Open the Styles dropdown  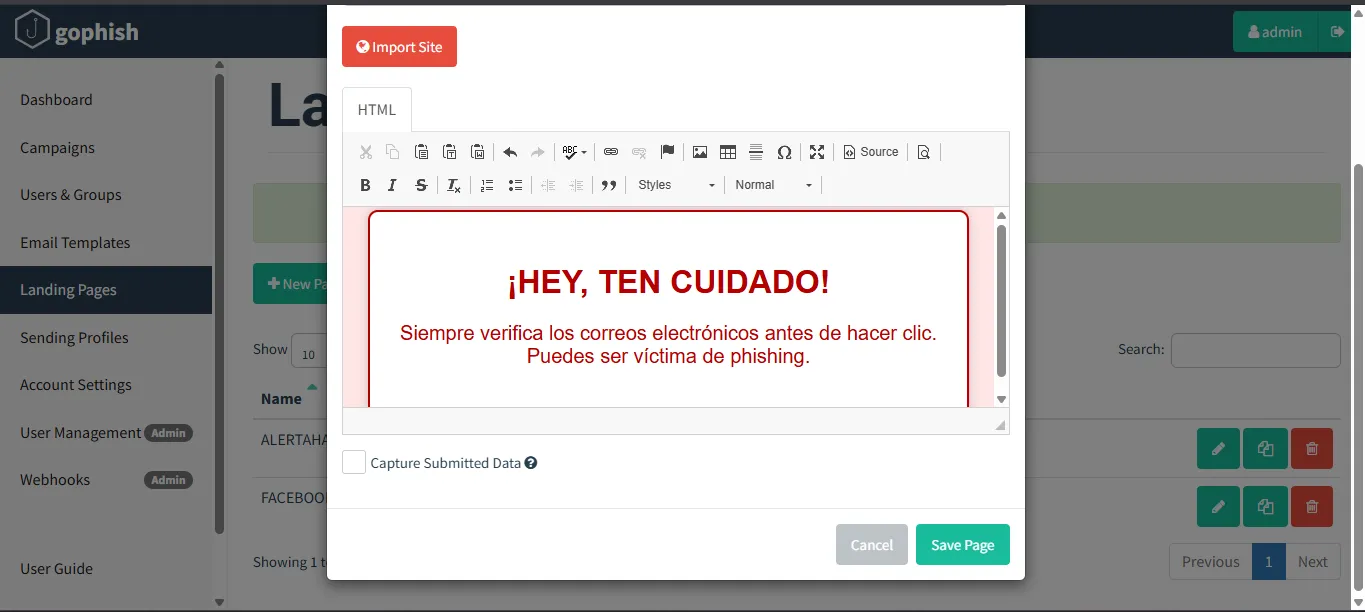676,185
